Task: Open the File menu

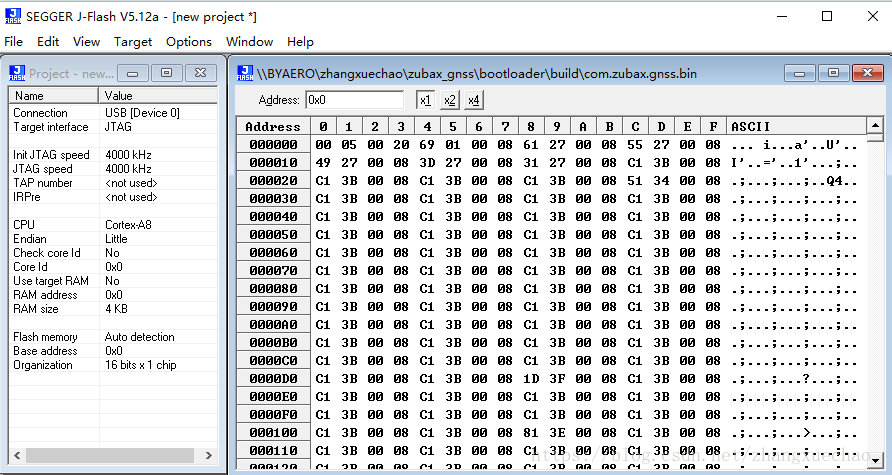Action: (x=14, y=42)
